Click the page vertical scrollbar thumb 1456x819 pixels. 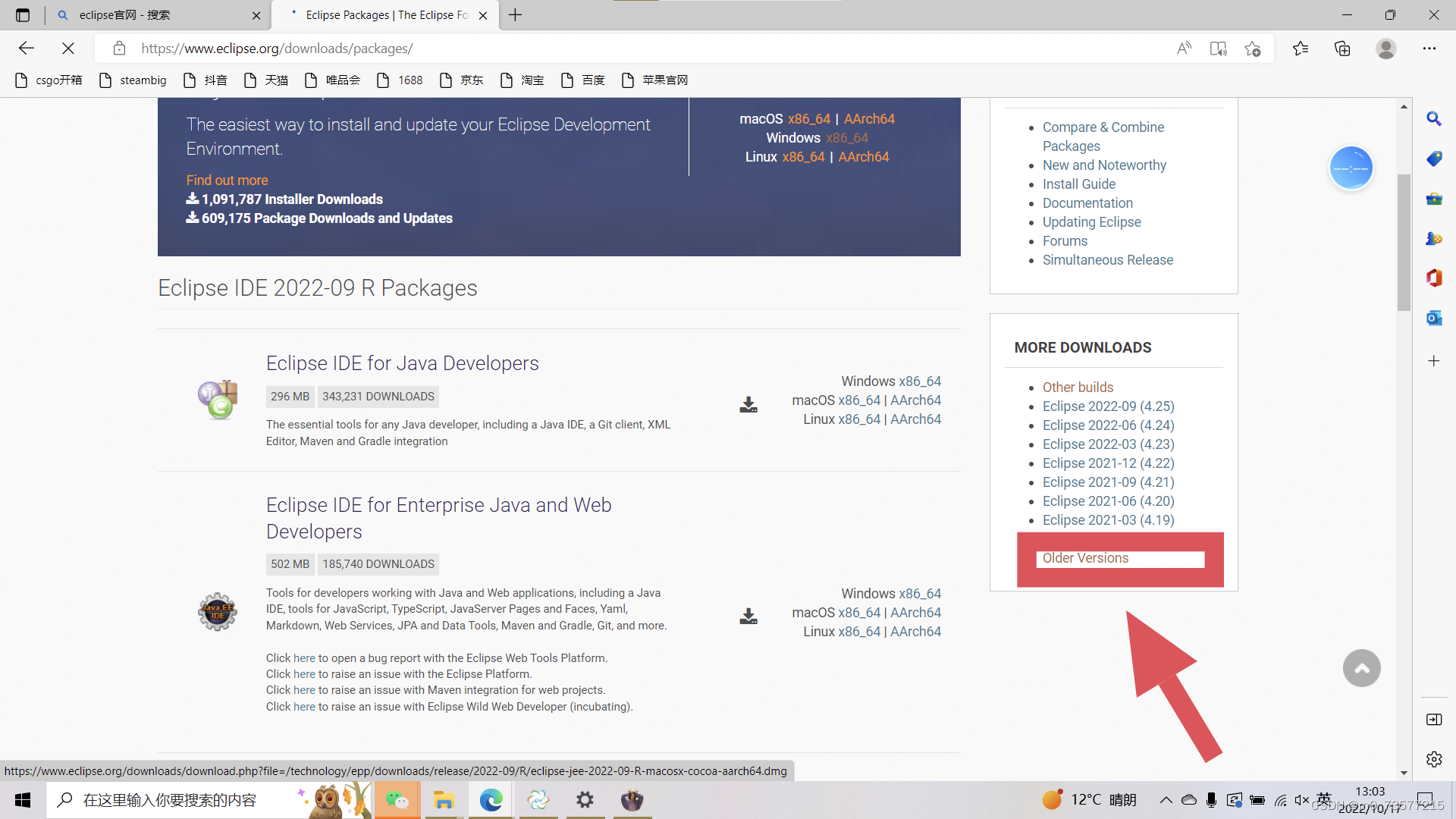1404,243
